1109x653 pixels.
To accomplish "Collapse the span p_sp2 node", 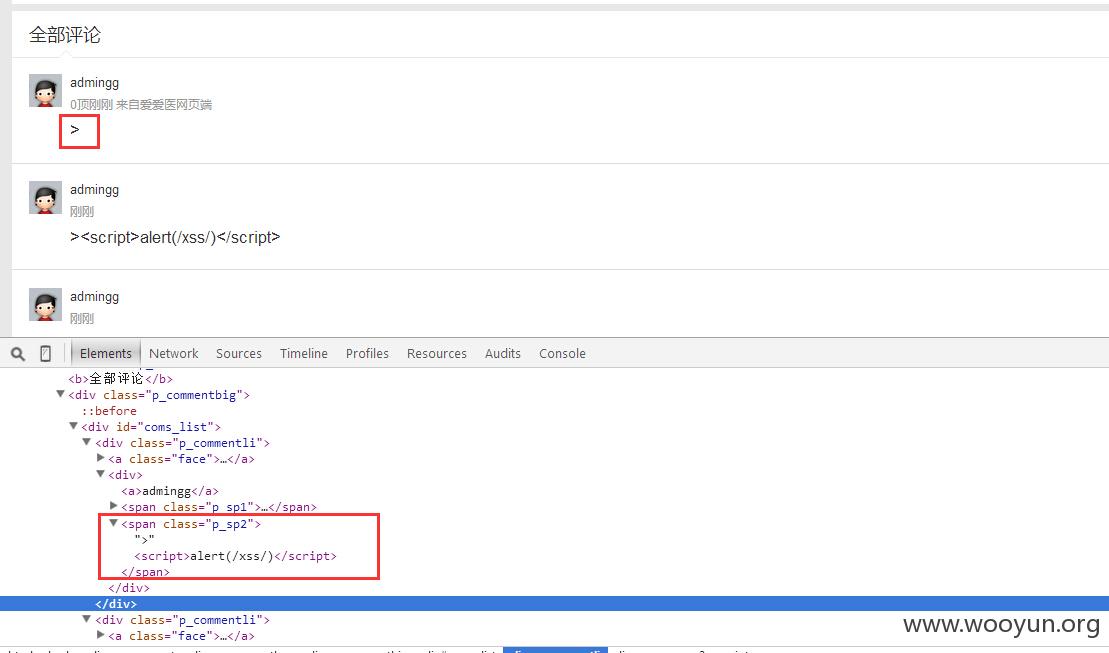I will [x=113, y=523].
